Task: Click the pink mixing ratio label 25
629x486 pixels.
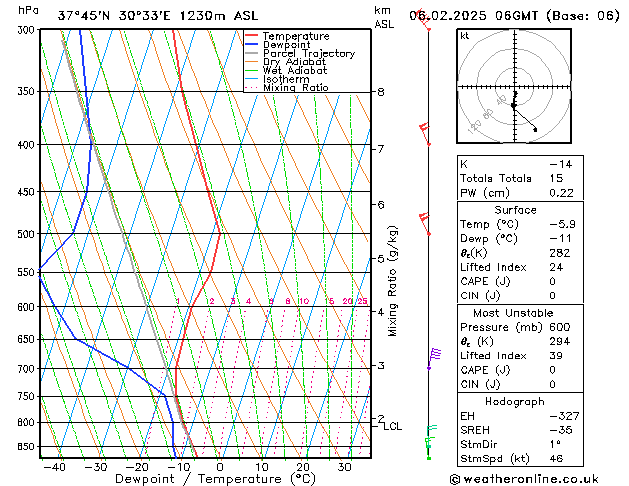Action: [x=362, y=301]
